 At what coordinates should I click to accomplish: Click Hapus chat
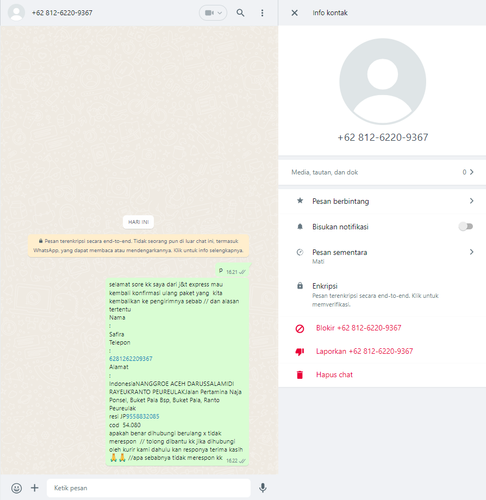334,375
